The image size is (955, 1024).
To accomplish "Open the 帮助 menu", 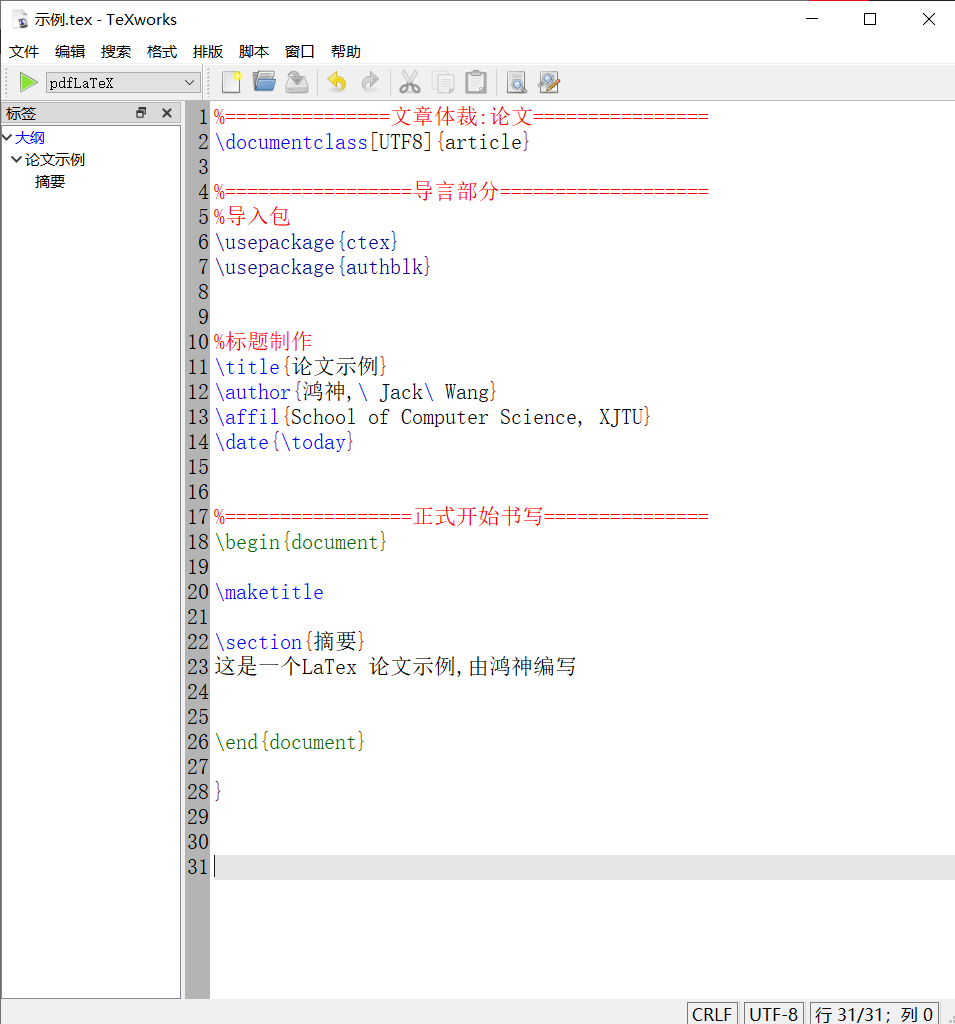I will tap(346, 52).
